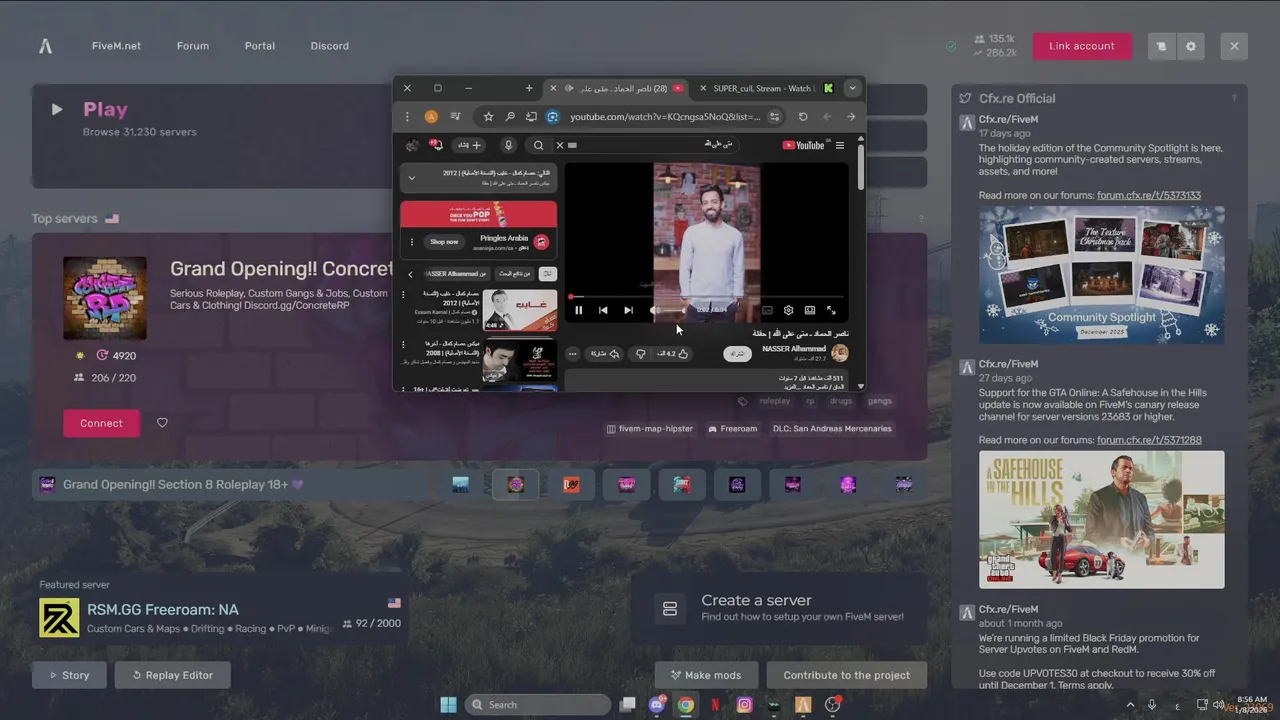
Task: Click the roleplay tag
Action: tap(774, 401)
